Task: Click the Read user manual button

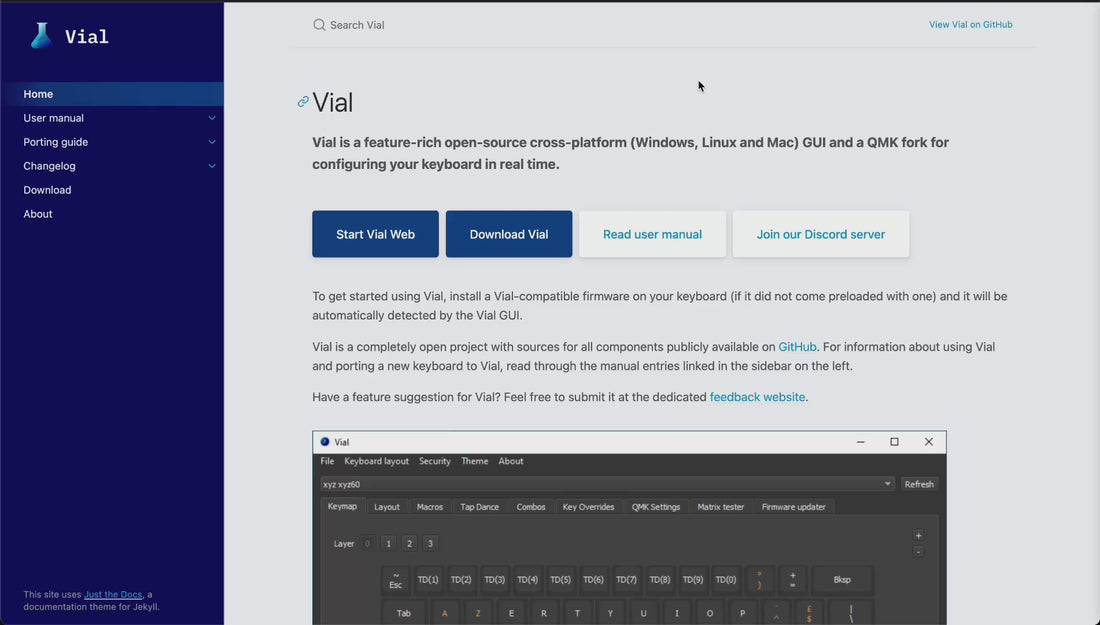Action: [x=652, y=234]
